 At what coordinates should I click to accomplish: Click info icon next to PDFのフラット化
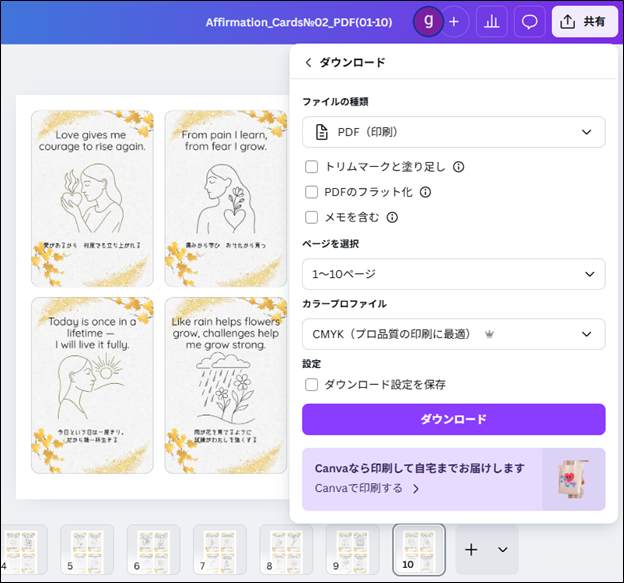(x=425, y=192)
